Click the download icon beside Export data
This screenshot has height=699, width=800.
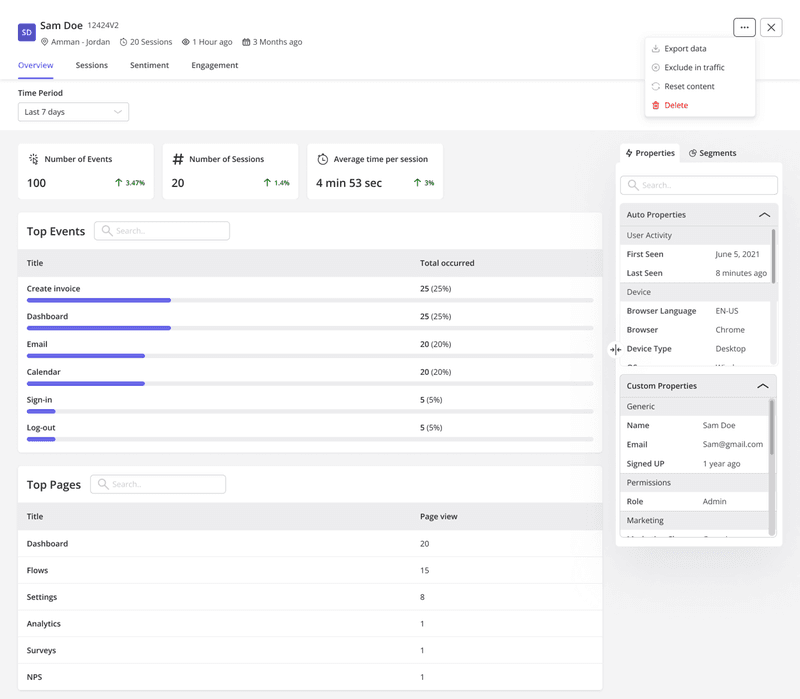click(x=656, y=47)
